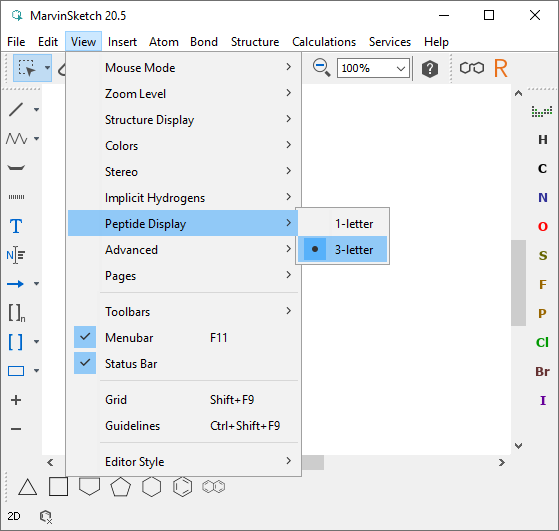
Task: Open the Editor Style submenu
Action: 183,462
